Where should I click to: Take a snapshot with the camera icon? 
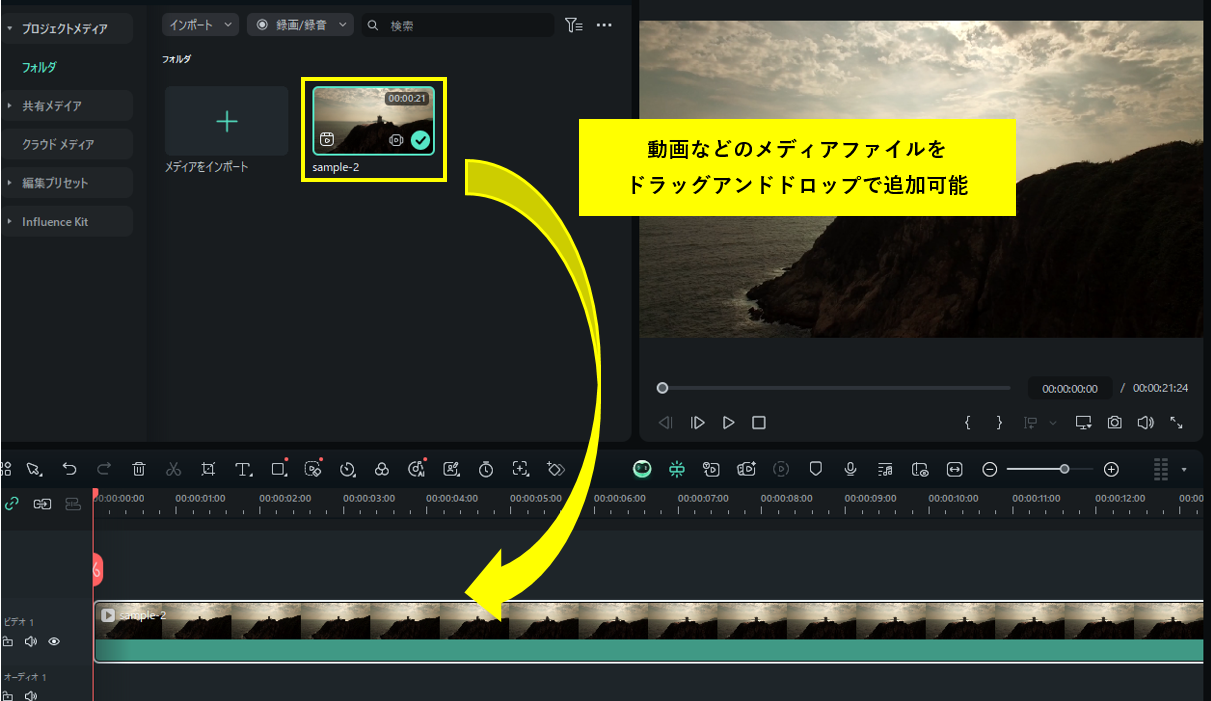pyautogui.click(x=1114, y=423)
